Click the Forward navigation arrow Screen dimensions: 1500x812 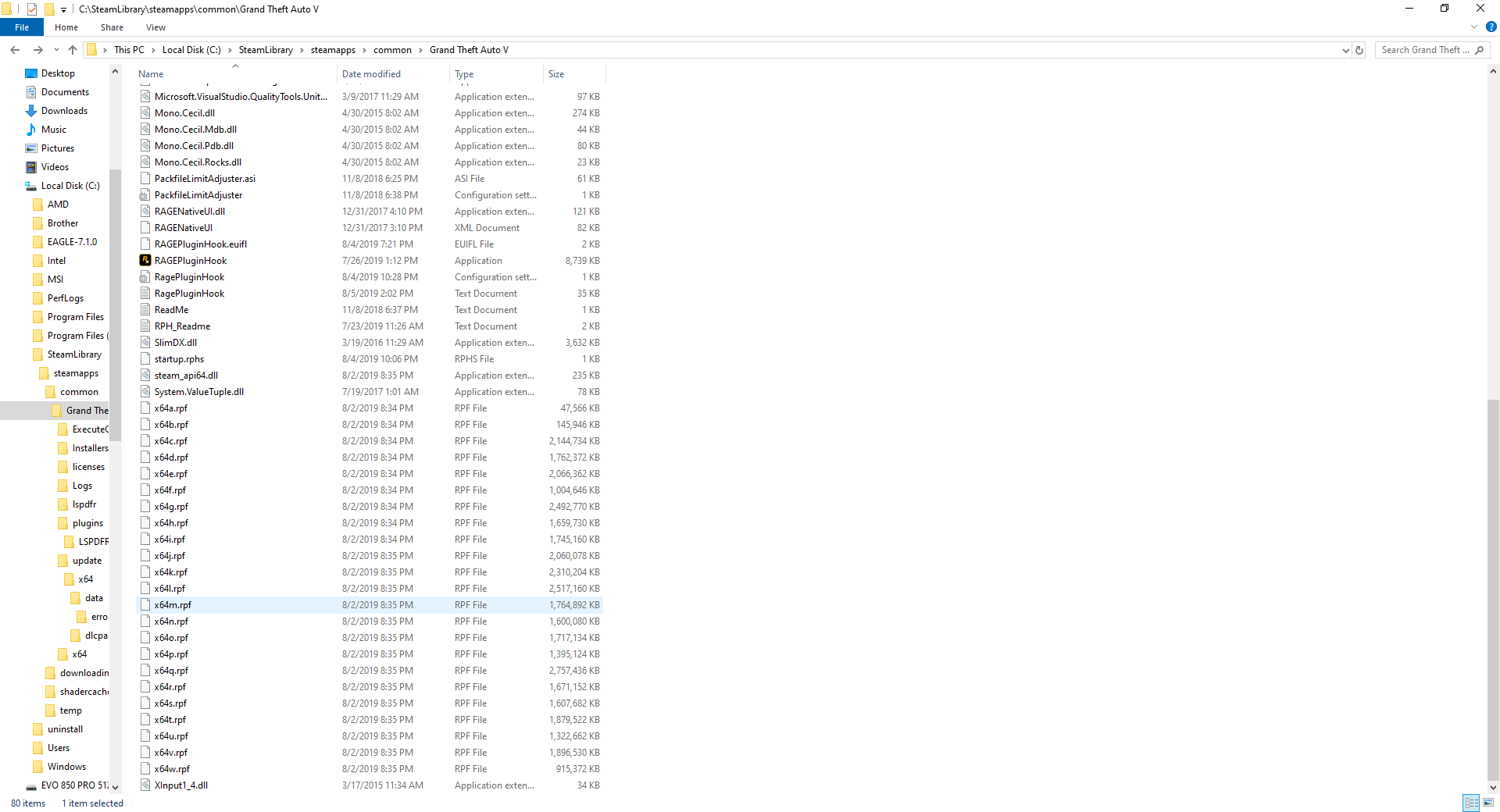click(x=37, y=50)
